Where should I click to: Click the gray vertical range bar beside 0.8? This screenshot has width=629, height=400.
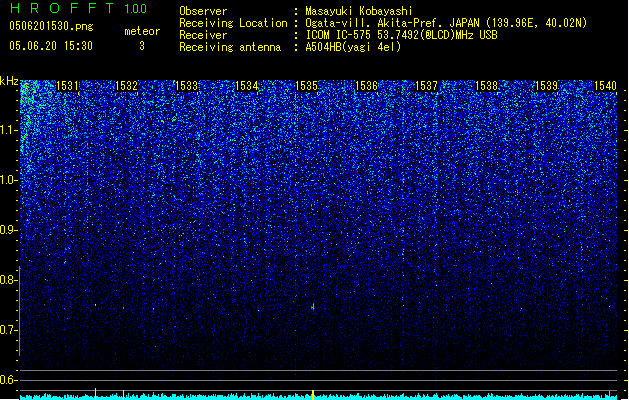tap(19, 311)
